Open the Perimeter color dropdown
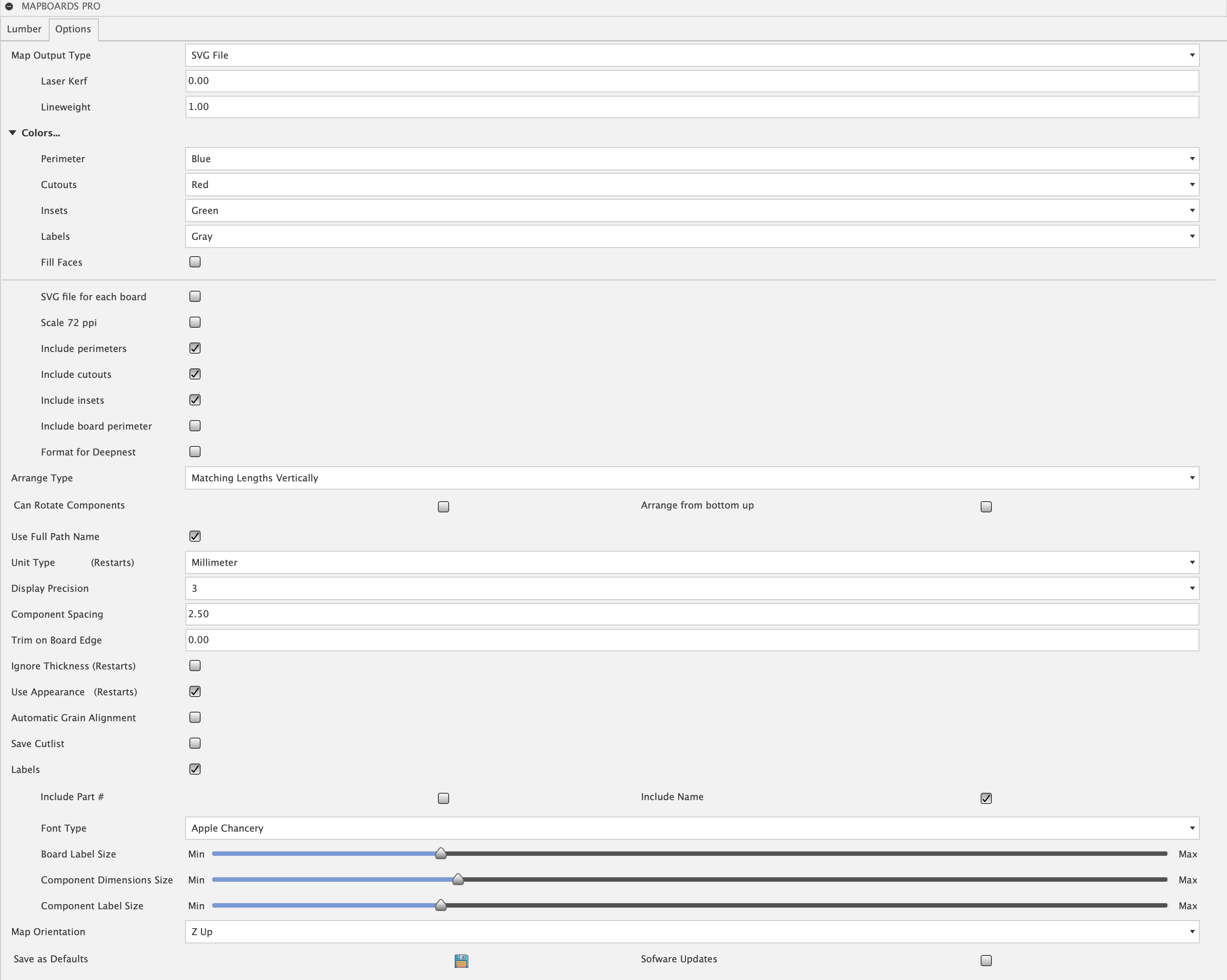Image resolution: width=1227 pixels, height=980 pixels. point(692,159)
